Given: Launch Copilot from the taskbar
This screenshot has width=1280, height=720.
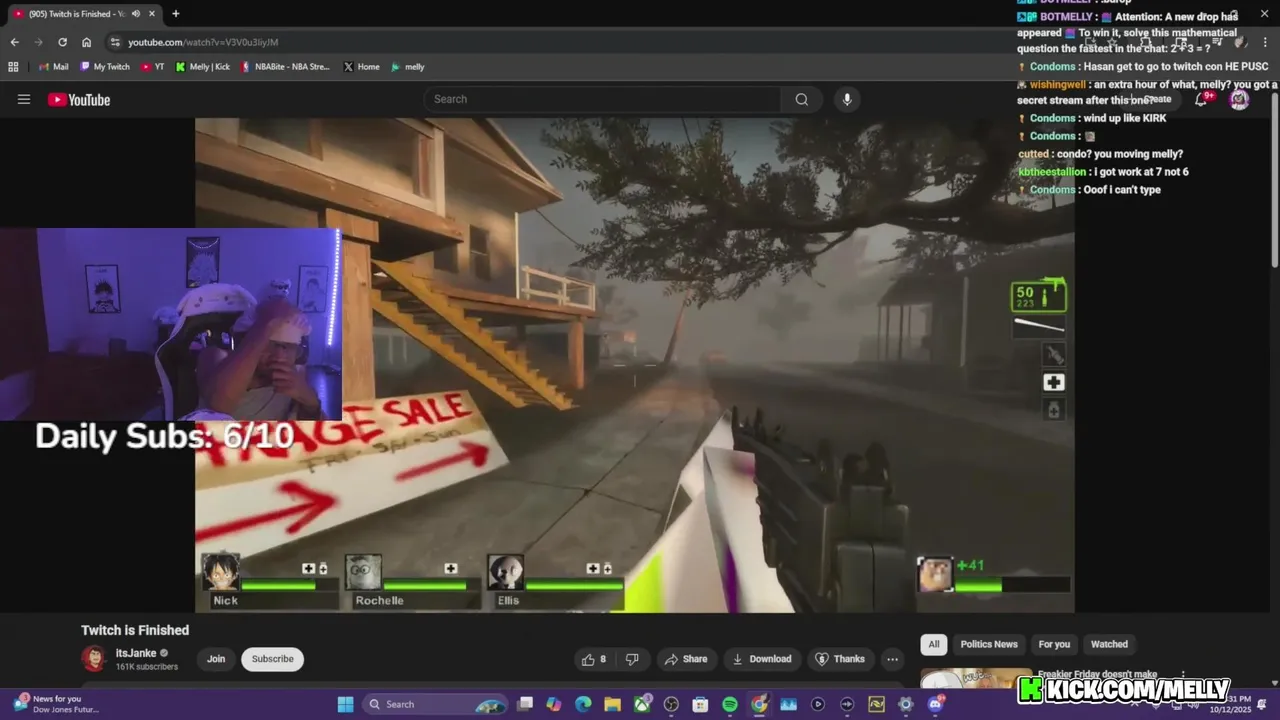Looking at the screenshot, I should (x=554, y=704).
